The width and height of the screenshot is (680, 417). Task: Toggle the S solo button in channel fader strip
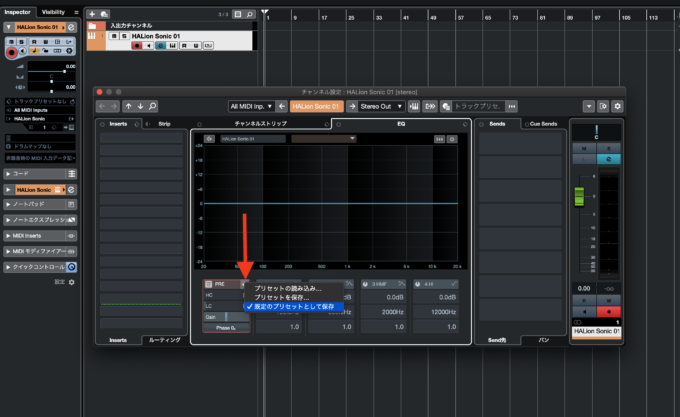(608, 149)
